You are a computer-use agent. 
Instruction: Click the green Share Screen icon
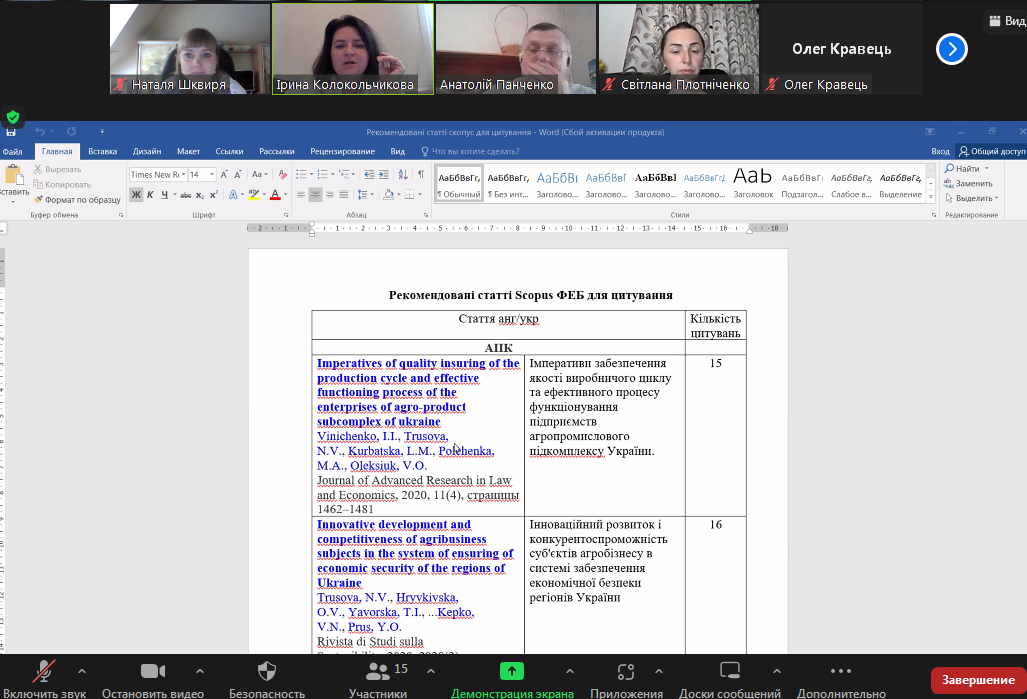point(512,671)
